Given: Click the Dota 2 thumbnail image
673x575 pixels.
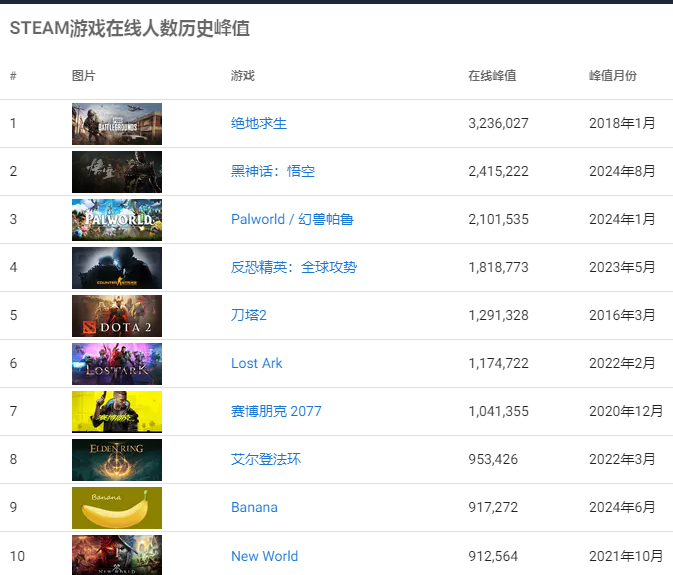Looking at the screenshot, I should 117,316.
